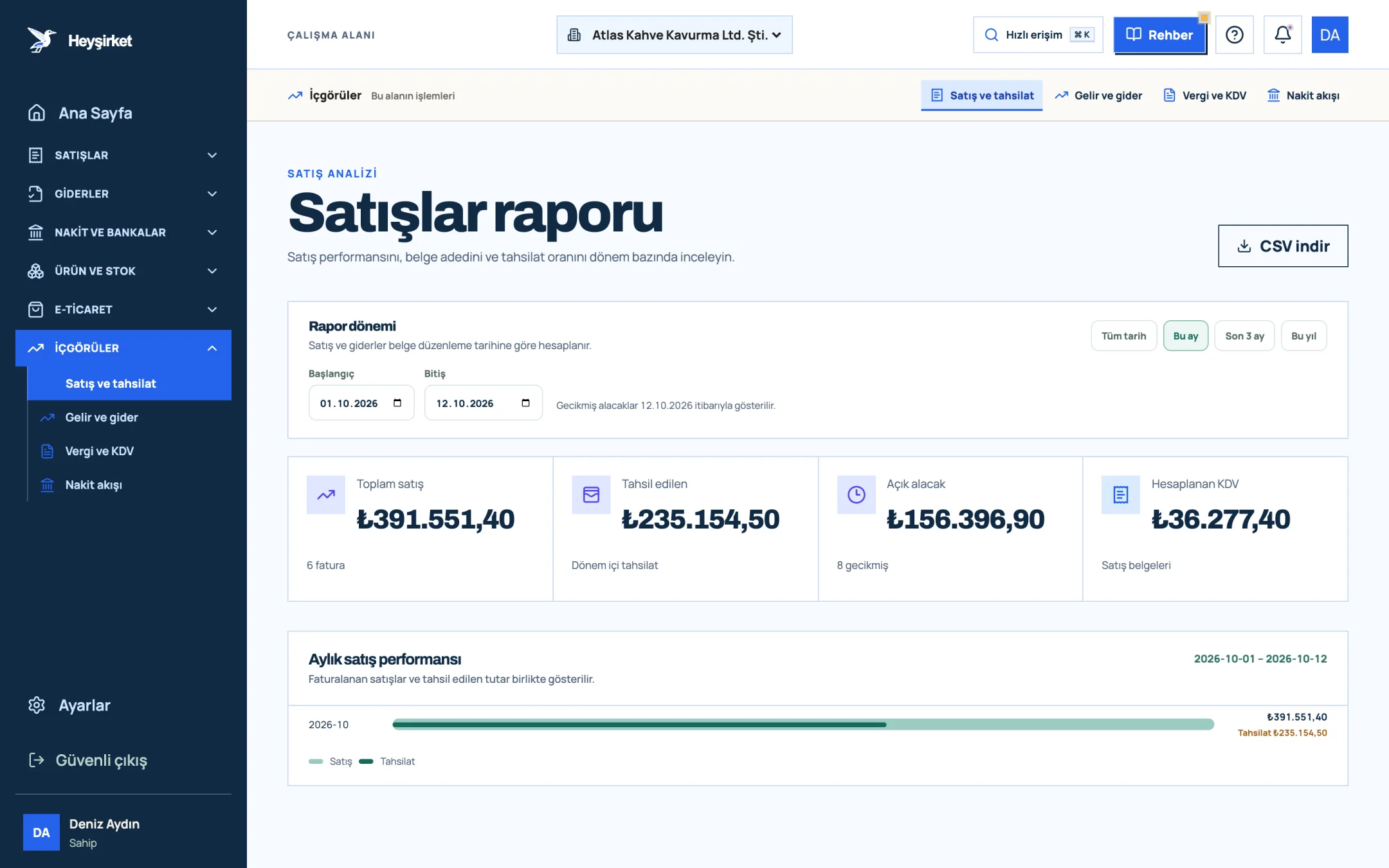1389x868 pixels.
Task: Open Hızlı erişim quick search
Action: [x=1038, y=35]
